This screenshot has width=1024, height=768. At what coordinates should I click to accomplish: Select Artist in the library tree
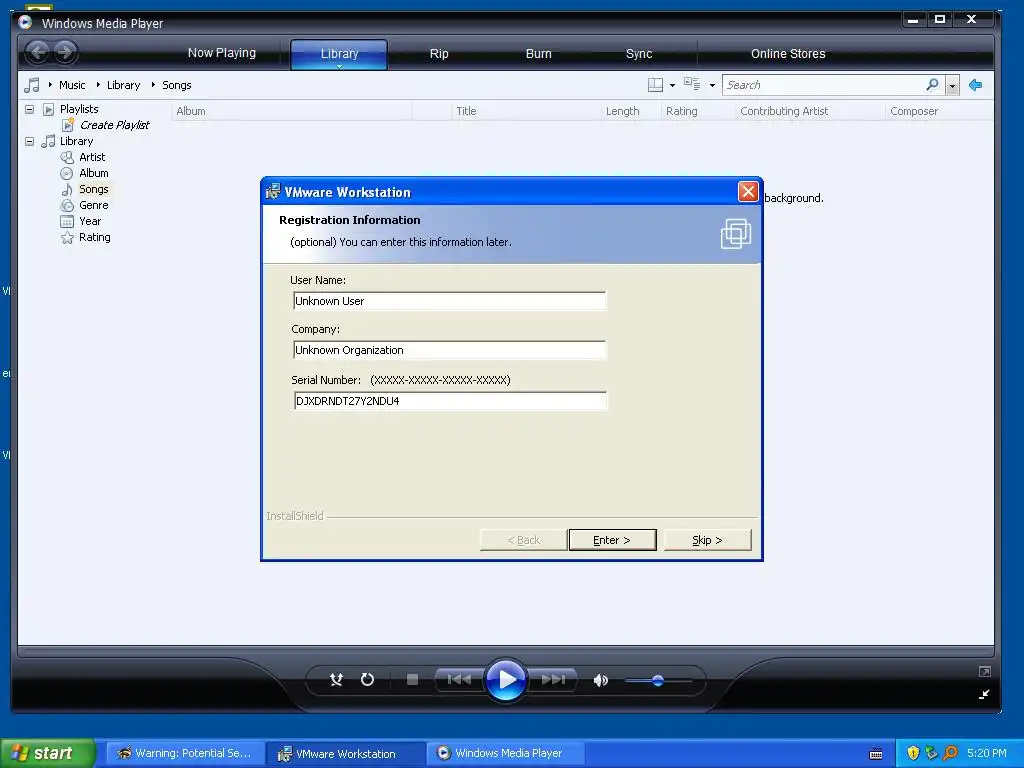tap(92, 157)
